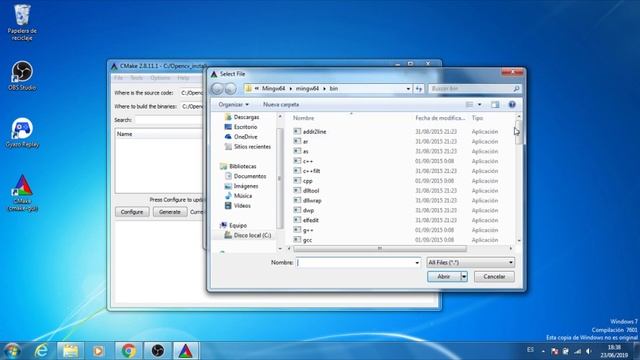
Task: Click the network icon in system tray
Action: click(578, 351)
